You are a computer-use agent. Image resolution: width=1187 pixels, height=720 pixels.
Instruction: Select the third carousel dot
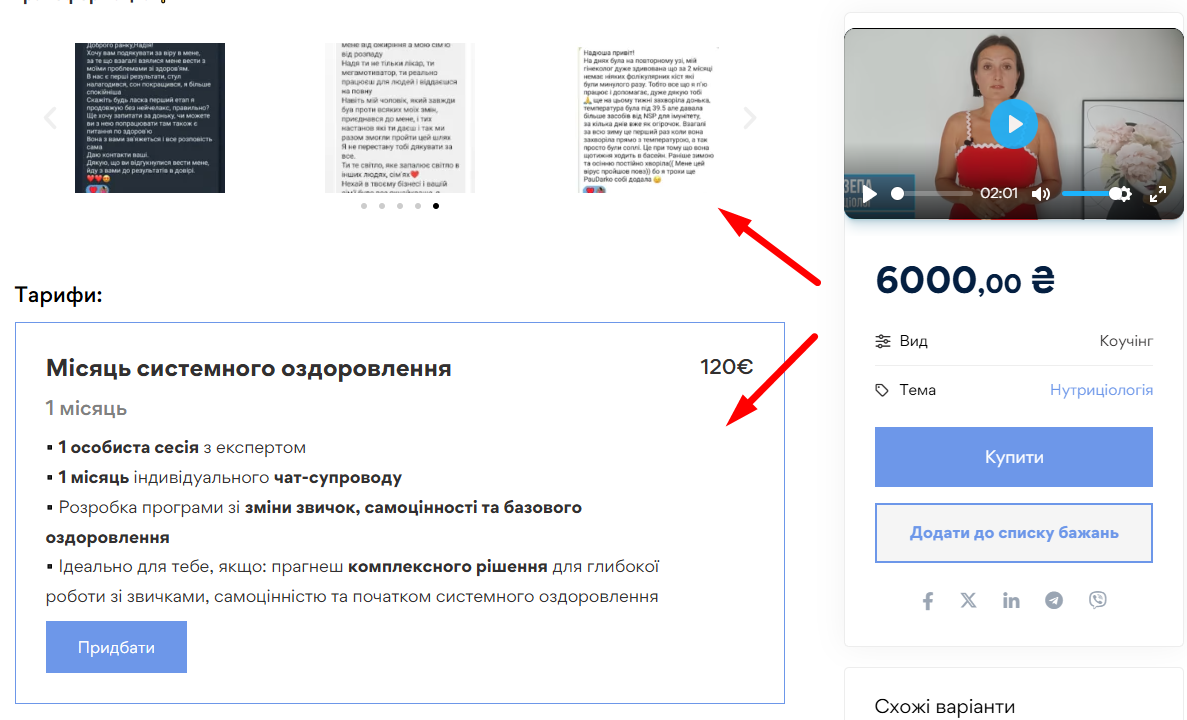click(400, 206)
